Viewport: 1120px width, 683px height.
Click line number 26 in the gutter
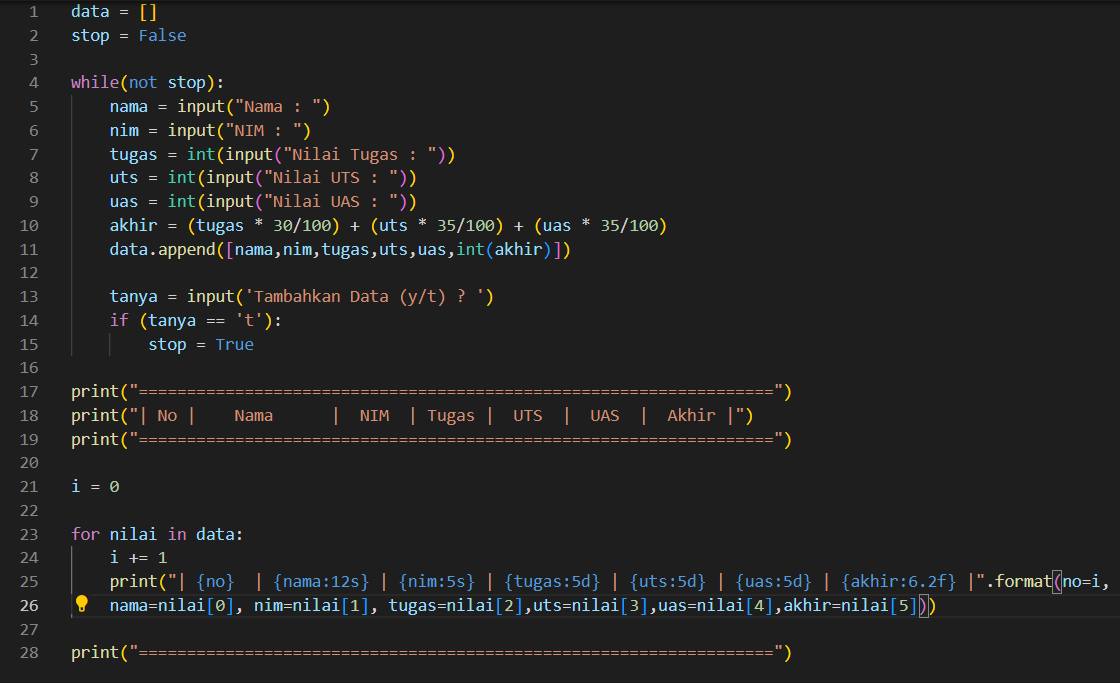(x=29, y=605)
